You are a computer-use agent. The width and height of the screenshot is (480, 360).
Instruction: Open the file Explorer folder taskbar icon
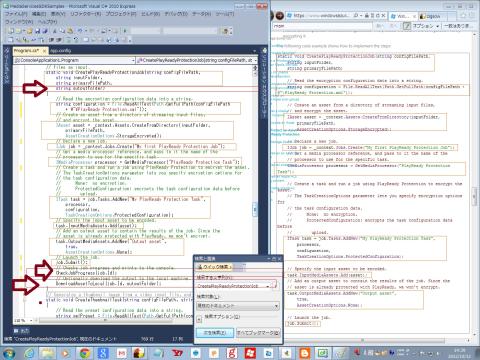click(x=48, y=353)
